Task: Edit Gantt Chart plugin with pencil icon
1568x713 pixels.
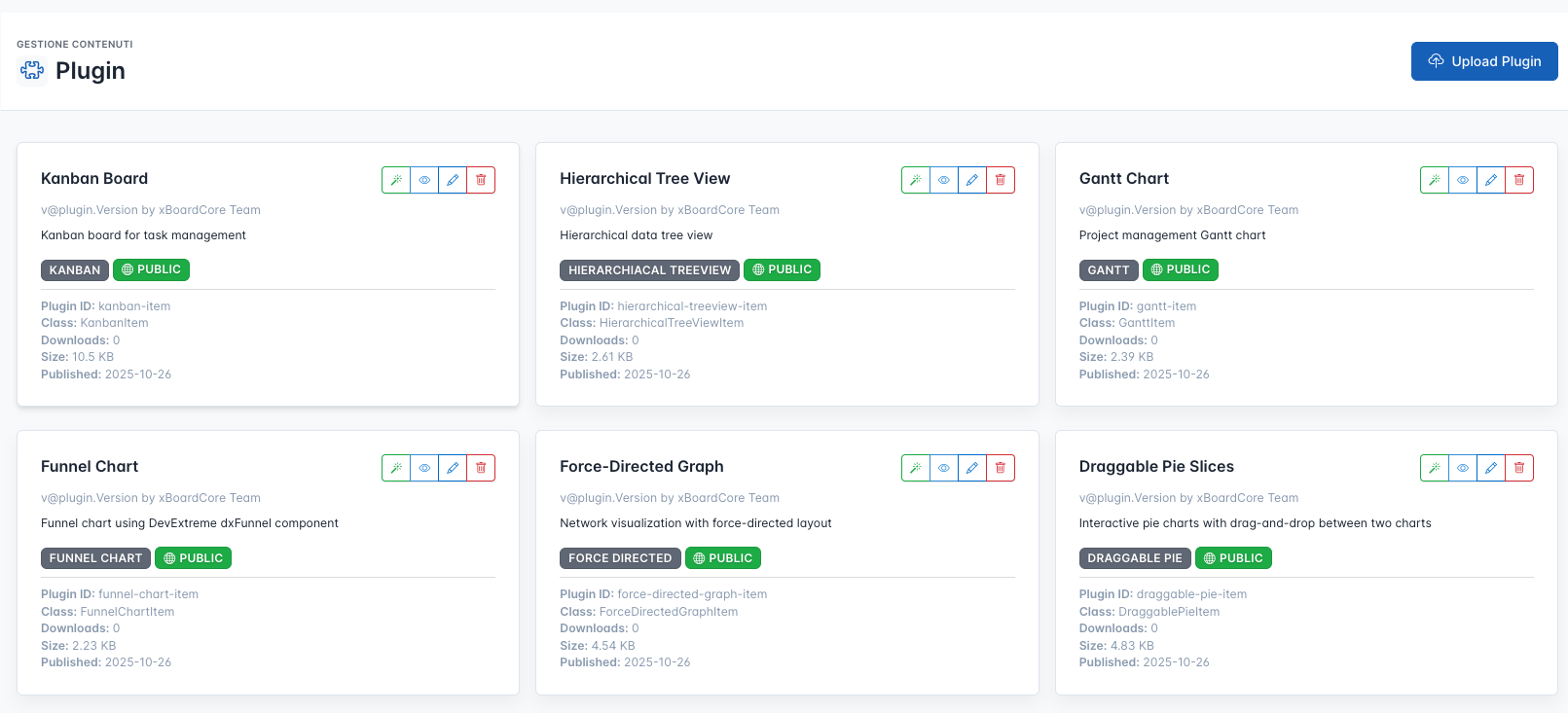Action: pyautogui.click(x=1491, y=180)
